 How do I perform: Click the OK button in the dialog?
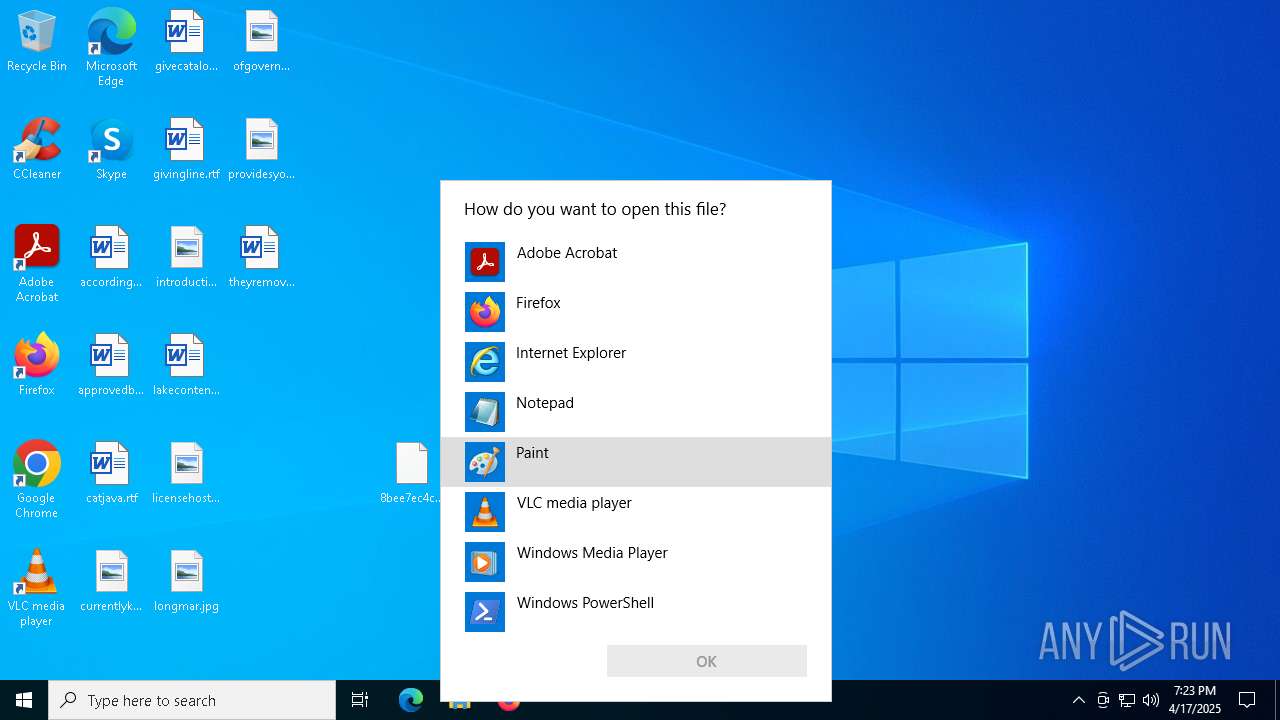(707, 661)
